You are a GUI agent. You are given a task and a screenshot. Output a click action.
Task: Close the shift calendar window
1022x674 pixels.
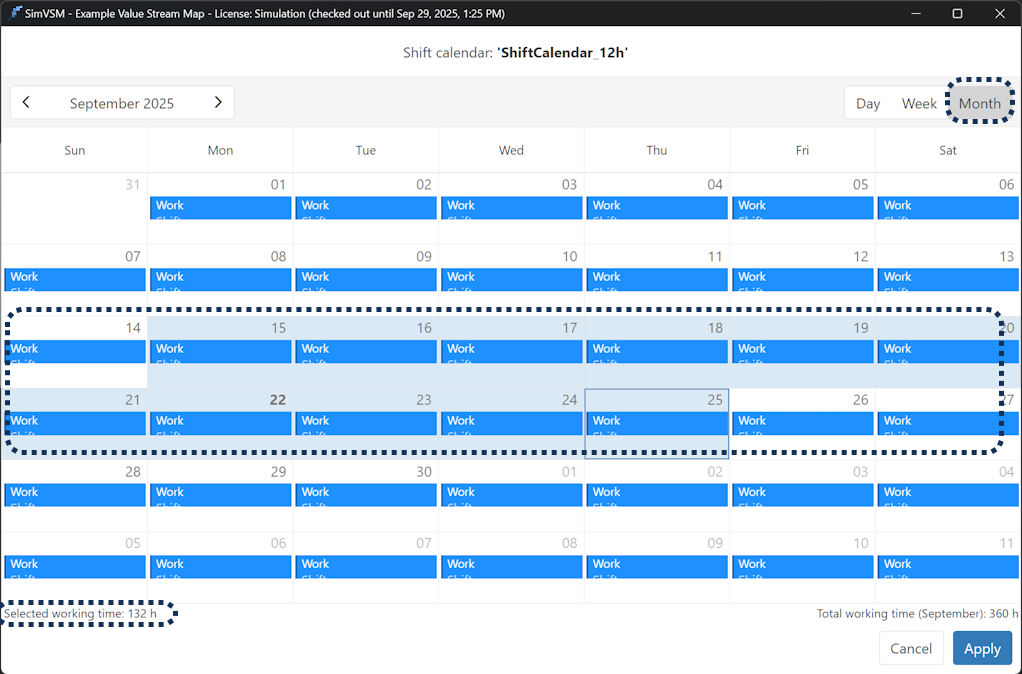(x=1000, y=13)
